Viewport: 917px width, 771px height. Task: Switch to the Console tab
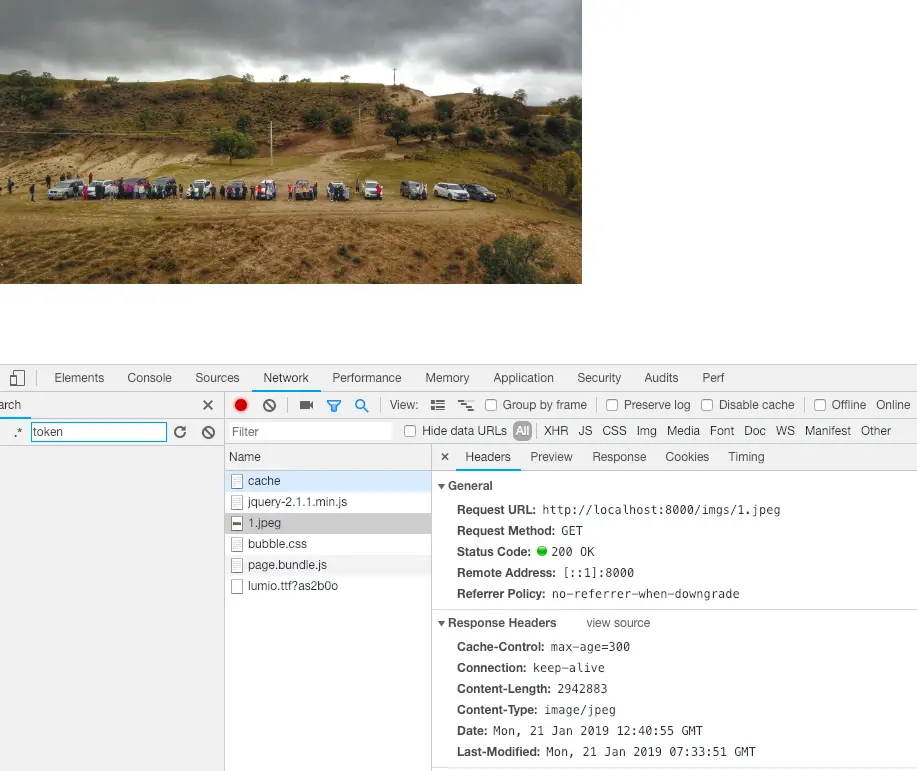click(150, 378)
